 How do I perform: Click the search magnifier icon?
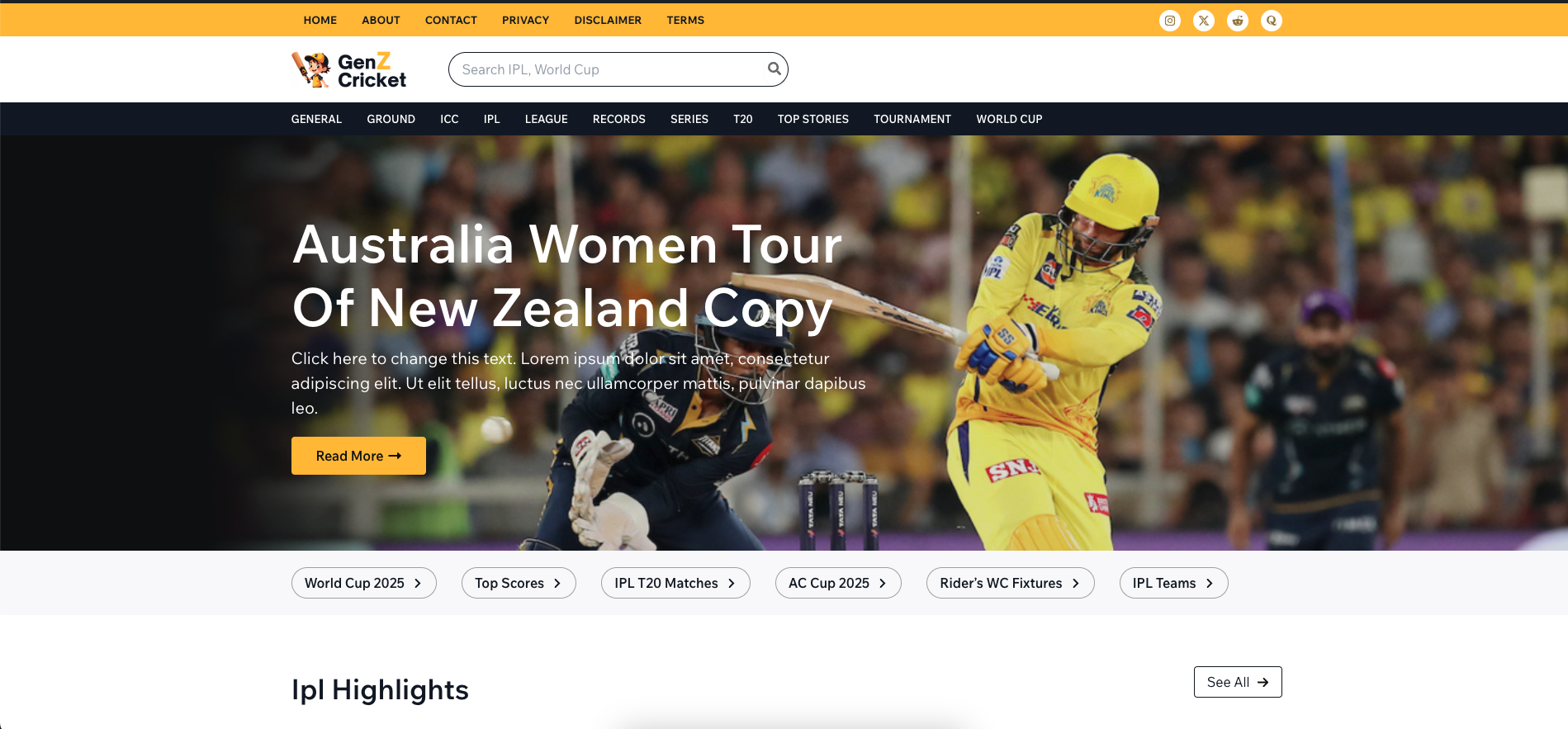tap(774, 69)
